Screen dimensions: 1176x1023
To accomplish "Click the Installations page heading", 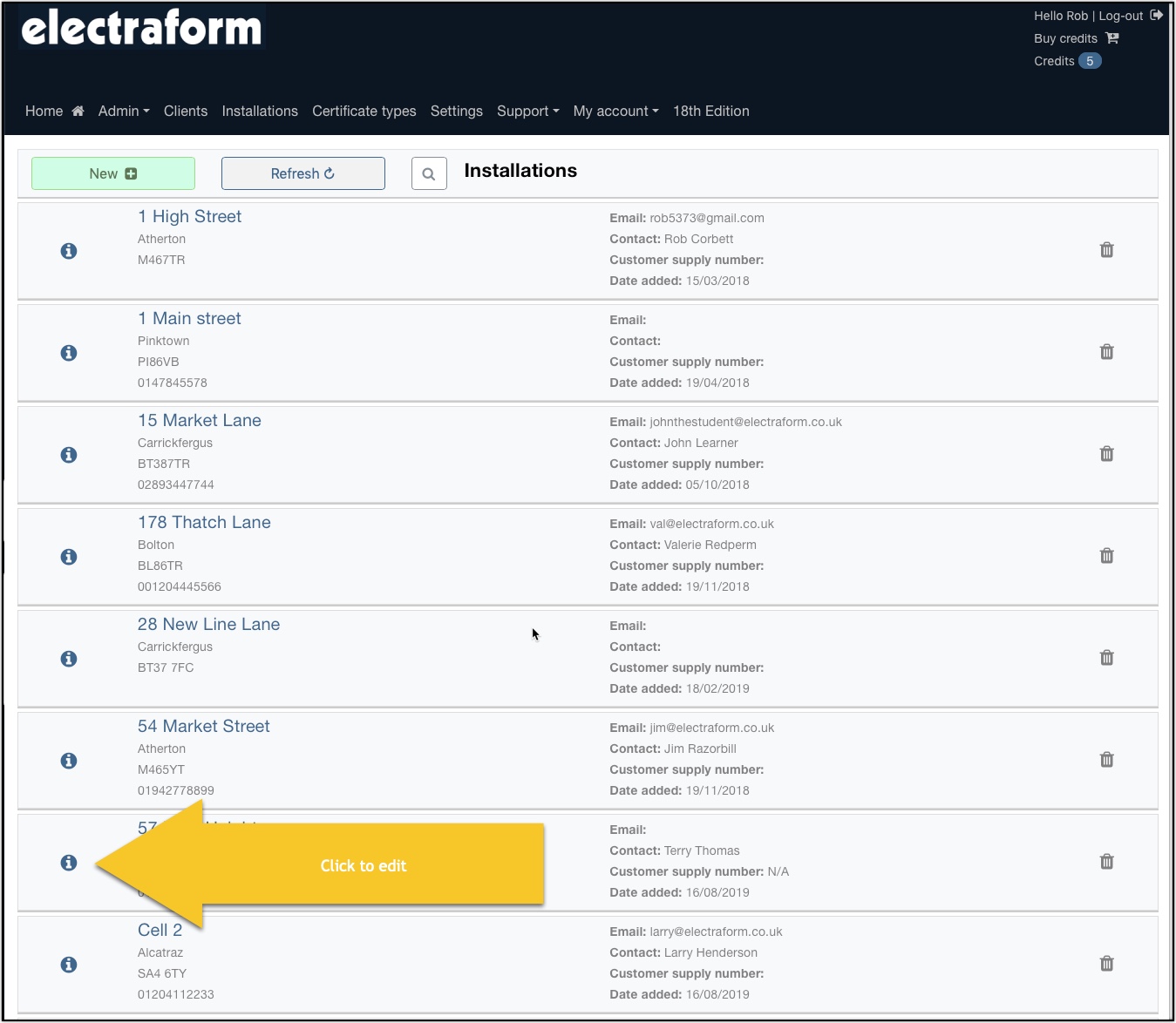I will coord(520,171).
